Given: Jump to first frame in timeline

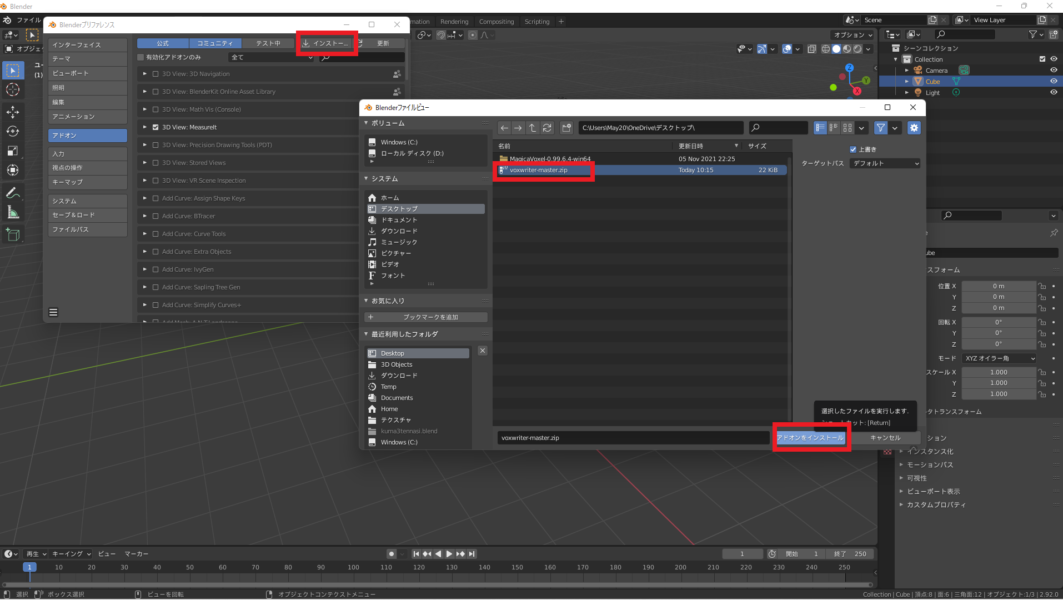Looking at the screenshot, I should pyautogui.click(x=416, y=554).
